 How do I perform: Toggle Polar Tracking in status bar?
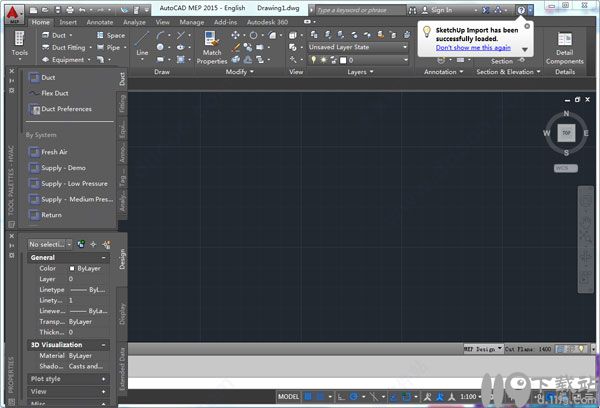click(354, 397)
